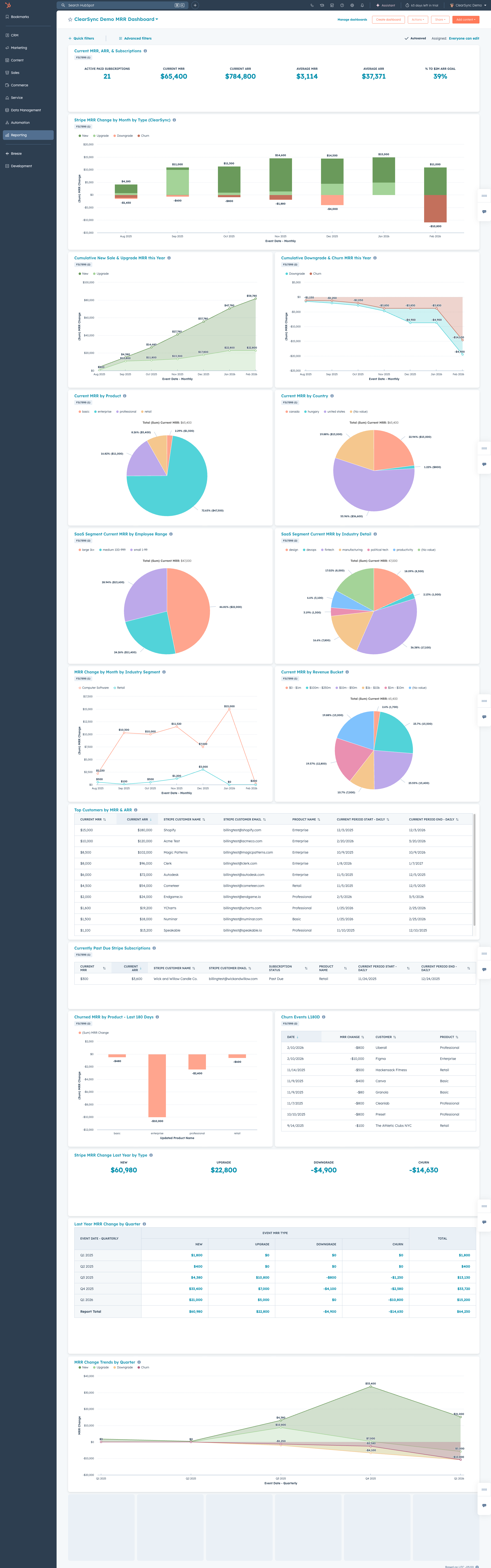Favorite the dashboard with the star icon
The height and width of the screenshot is (1568, 491).
click(x=70, y=19)
